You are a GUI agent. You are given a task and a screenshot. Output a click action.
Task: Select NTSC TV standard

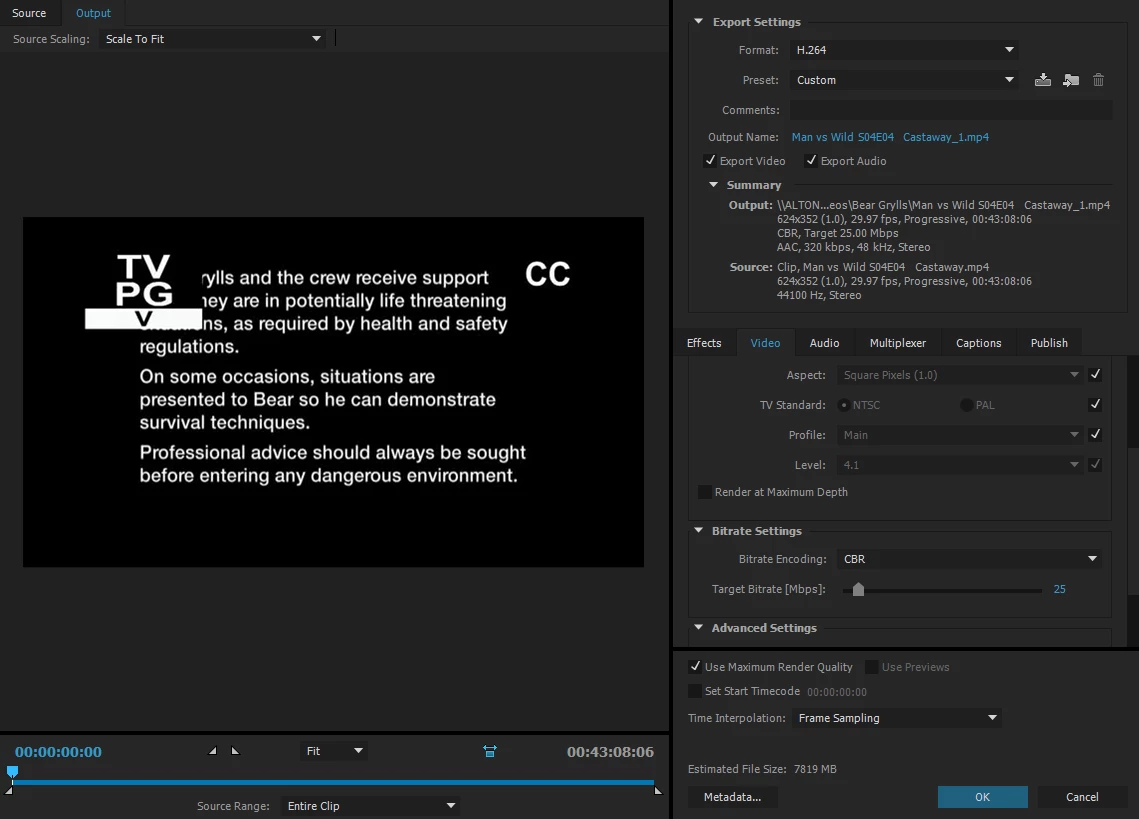(x=843, y=405)
